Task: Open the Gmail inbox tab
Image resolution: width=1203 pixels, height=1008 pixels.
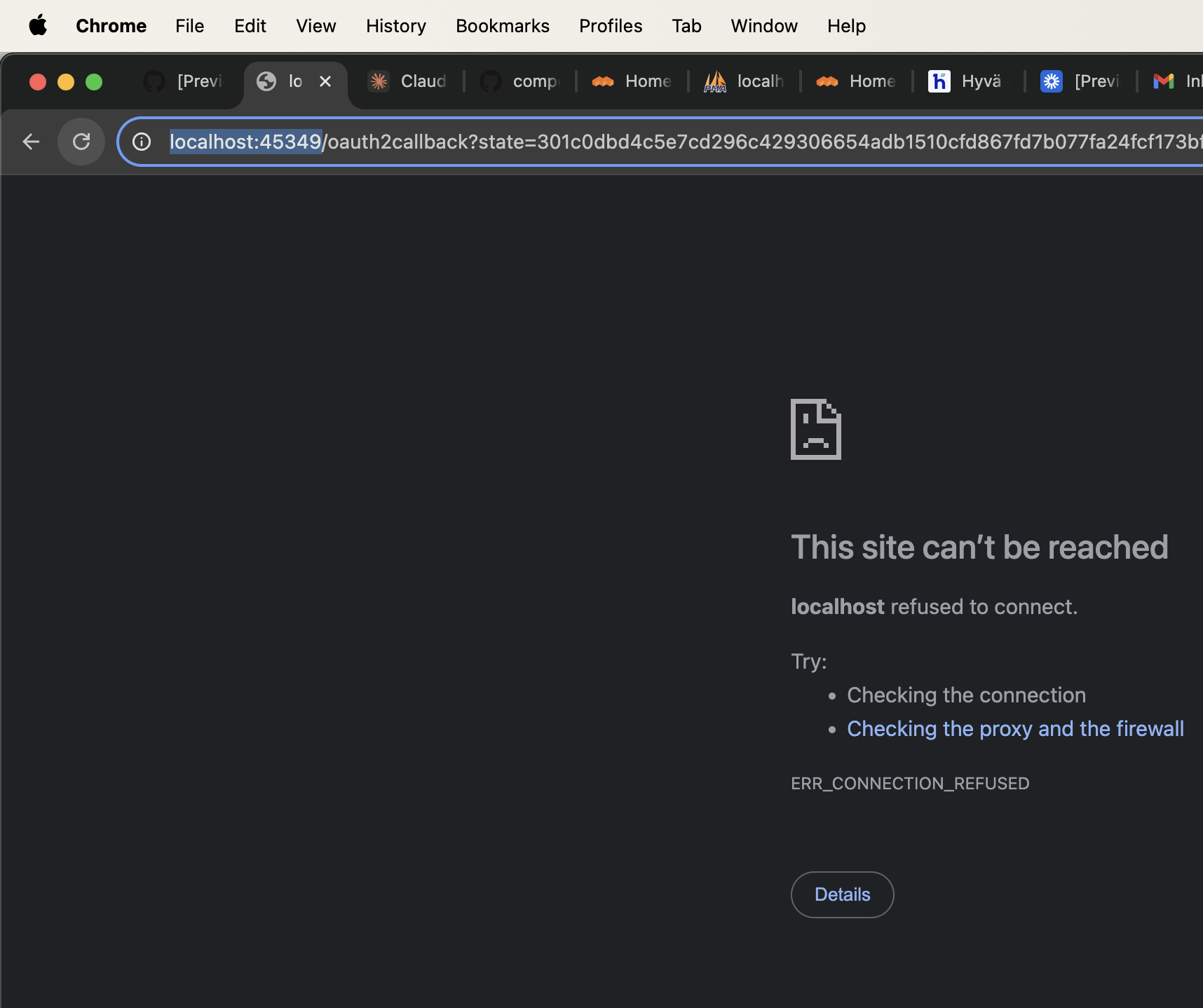Action: click(1178, 81)
